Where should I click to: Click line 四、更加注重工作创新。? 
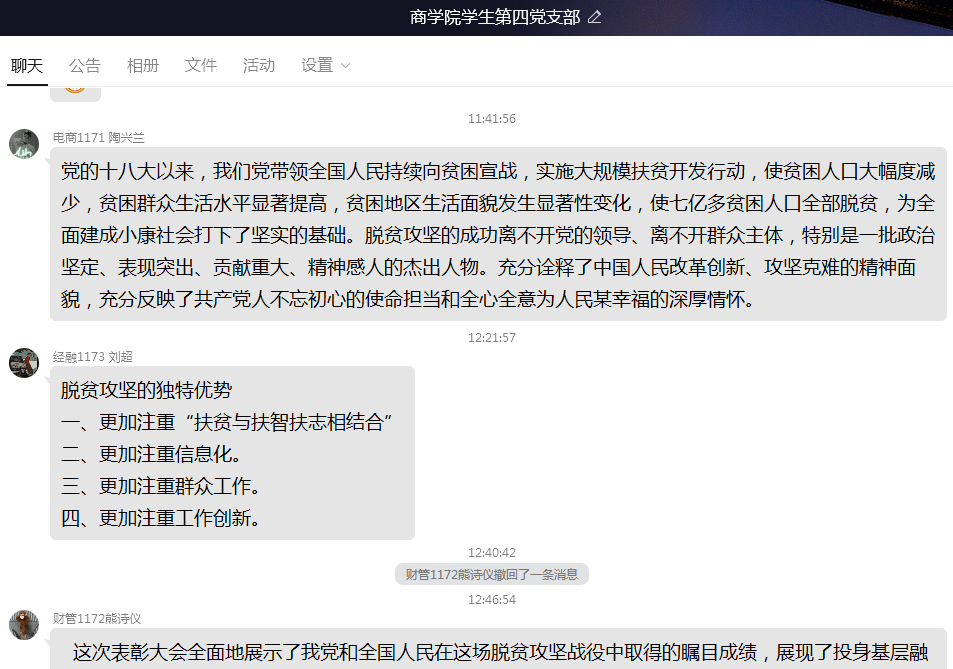(x=161, y=518)
